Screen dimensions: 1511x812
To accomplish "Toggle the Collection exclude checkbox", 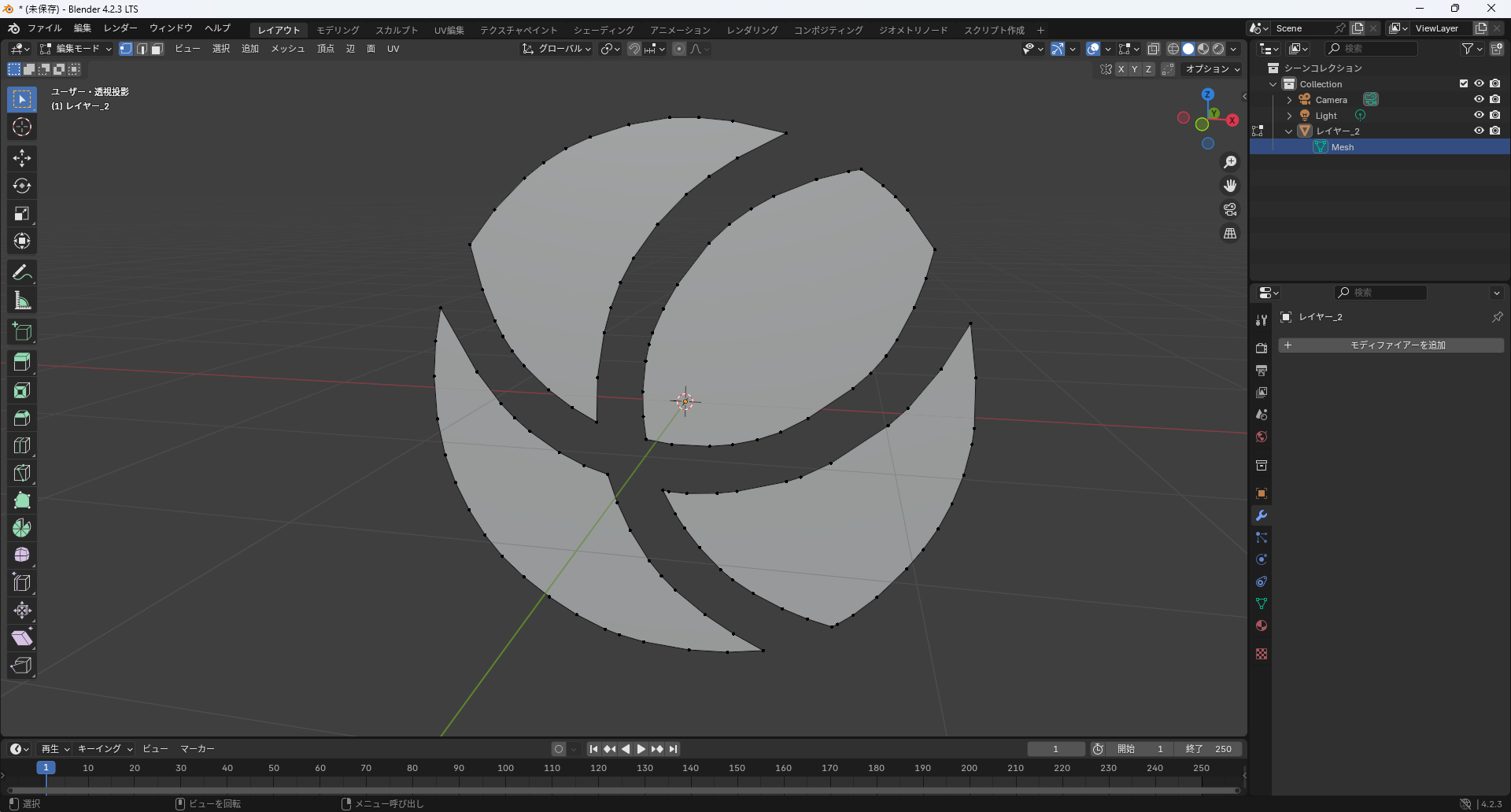I will tap(1464, 83).
